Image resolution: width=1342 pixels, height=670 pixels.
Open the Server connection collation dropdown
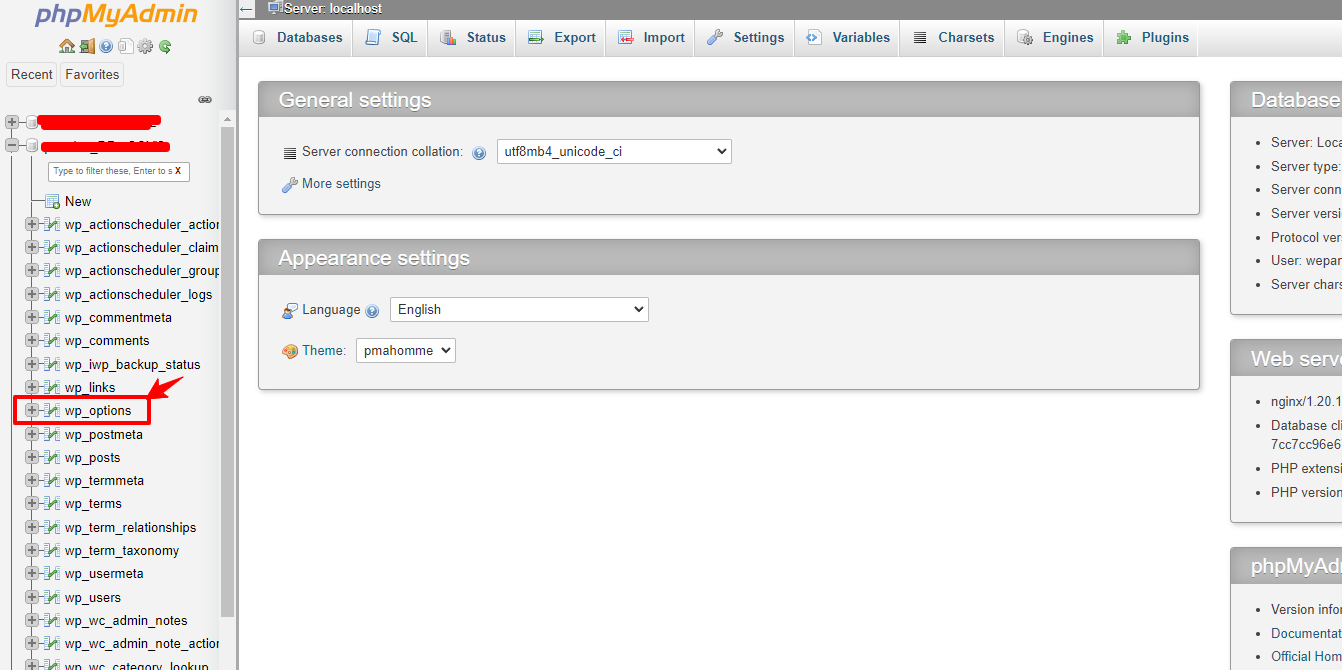click(614, 152)
